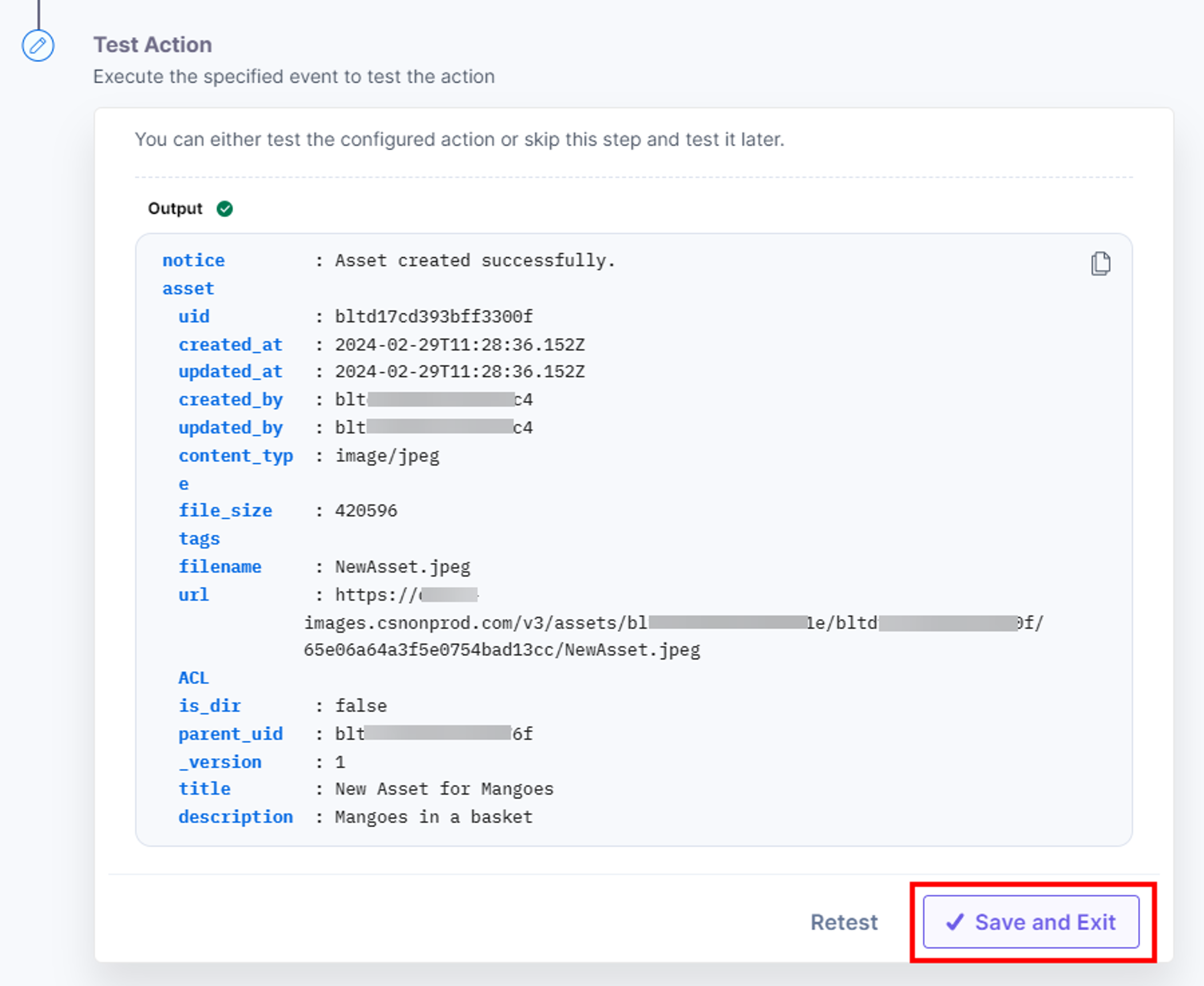Click the image/jpeg content type value
The width and height of the screenshot is (1204, 986).
coord(387,456)
